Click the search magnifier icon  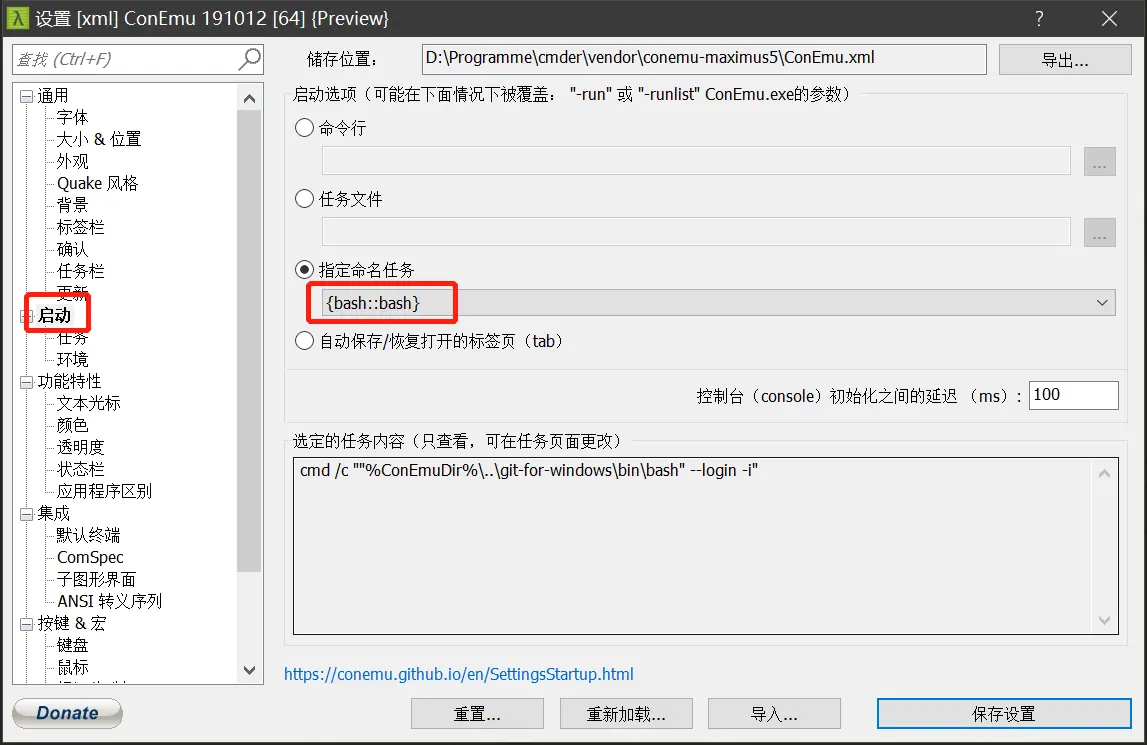pyautogui.click(x=250, y=59)
